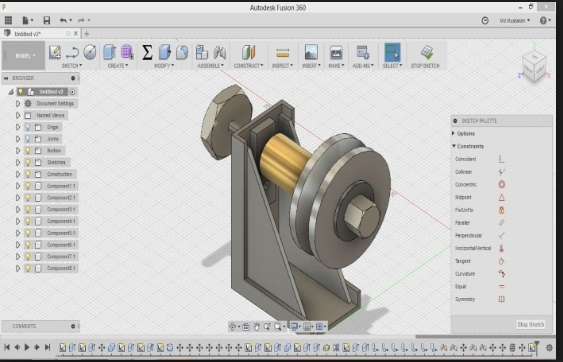Toggle visibility bulb of Origin folder

coord(28,127)
